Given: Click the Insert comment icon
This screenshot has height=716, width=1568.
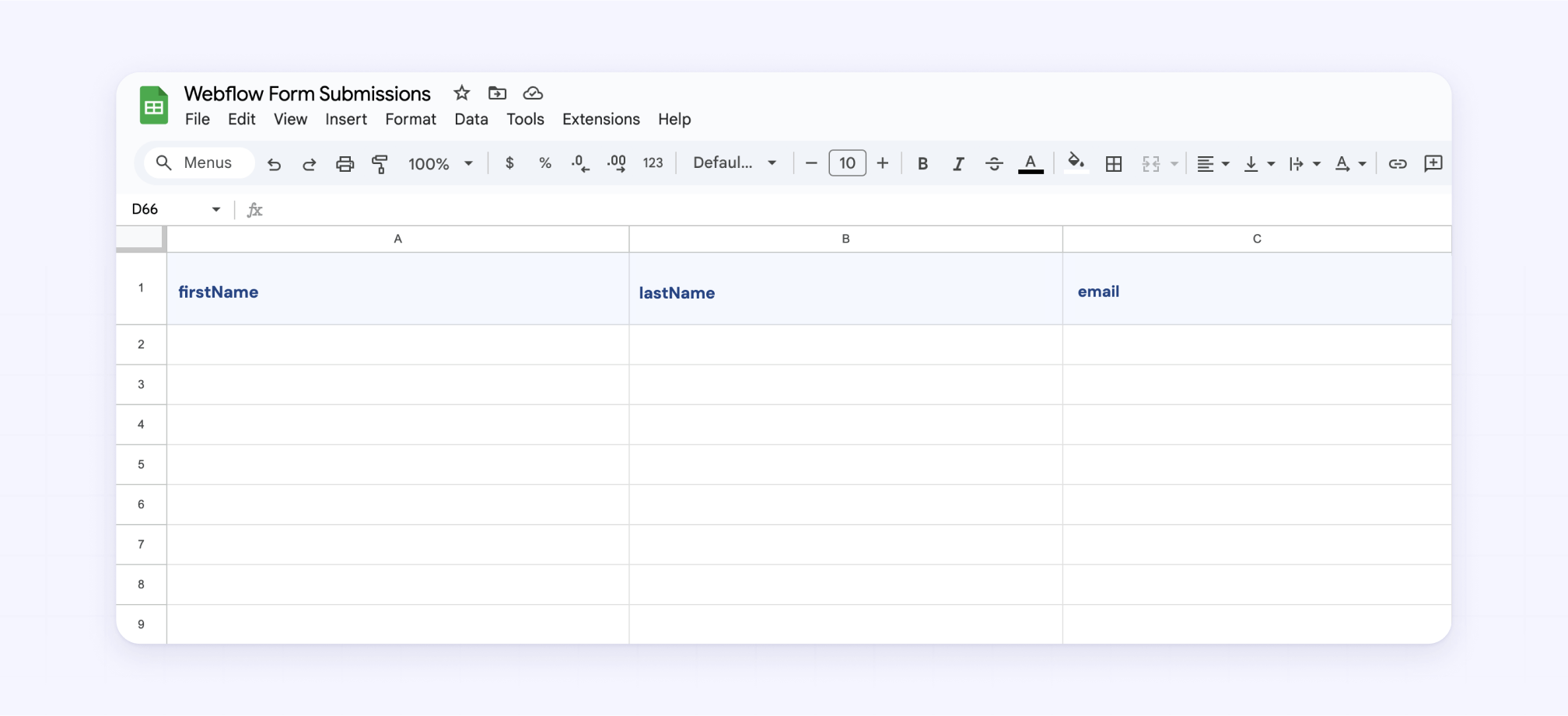Looking at the screenshot, I should 1433,163.
